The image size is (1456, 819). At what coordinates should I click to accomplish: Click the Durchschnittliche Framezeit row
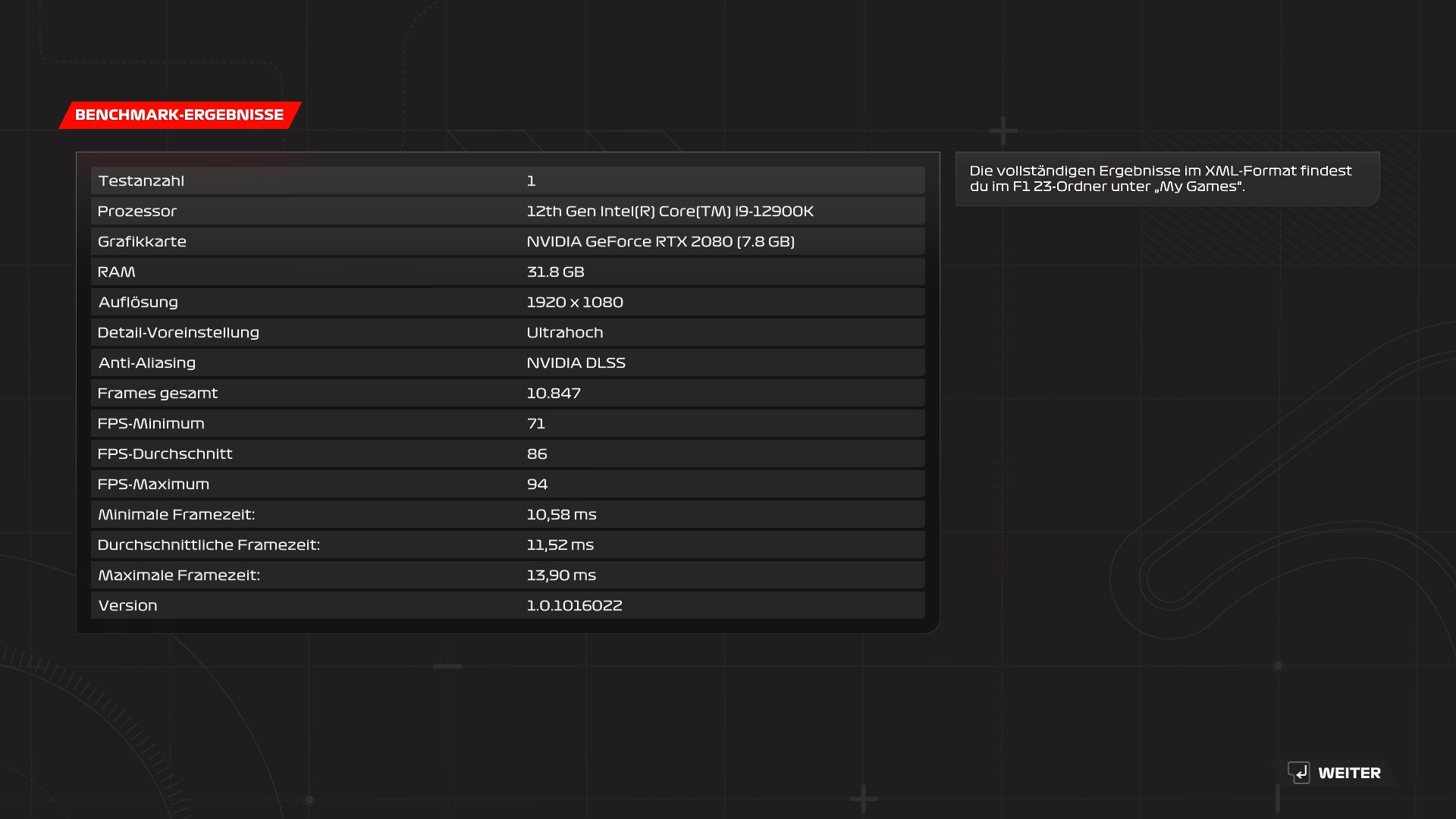507,544
